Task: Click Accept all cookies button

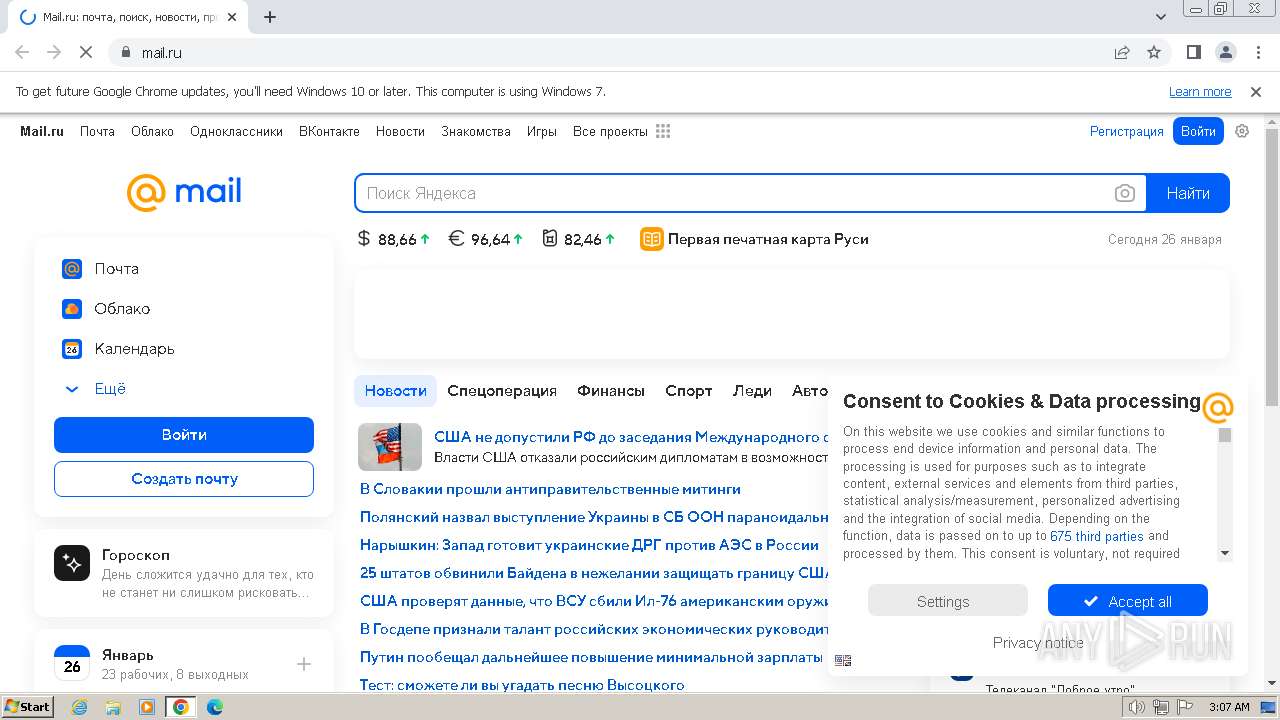Action: pyautogui.click(x=1128, y=601)
